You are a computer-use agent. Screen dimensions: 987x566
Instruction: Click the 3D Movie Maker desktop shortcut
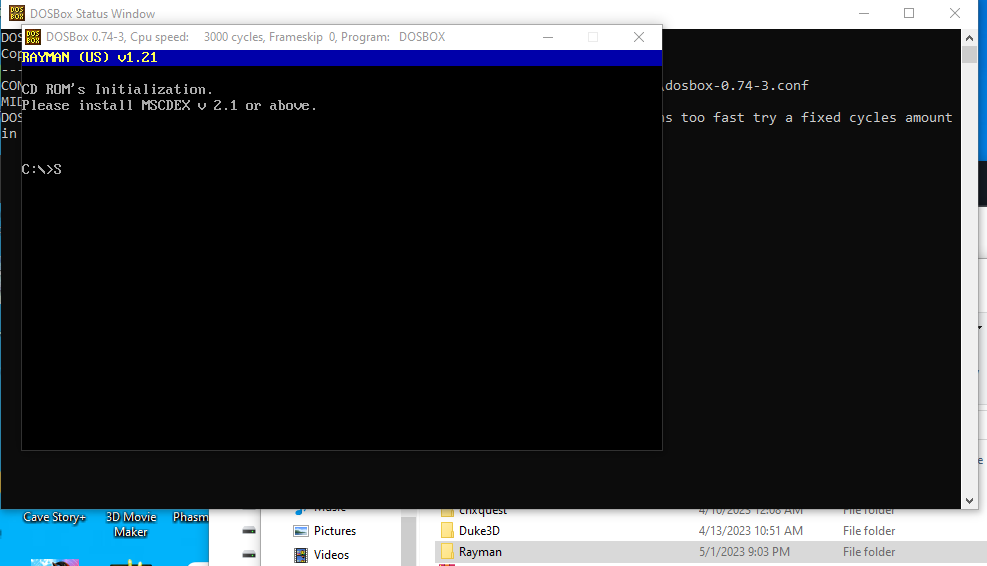pyautogui.click(x=131, y=524)
